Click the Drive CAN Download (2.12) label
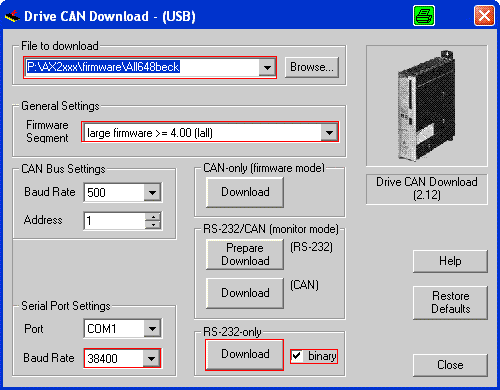This screenshot has height=390, width=500. click(427, 189)
